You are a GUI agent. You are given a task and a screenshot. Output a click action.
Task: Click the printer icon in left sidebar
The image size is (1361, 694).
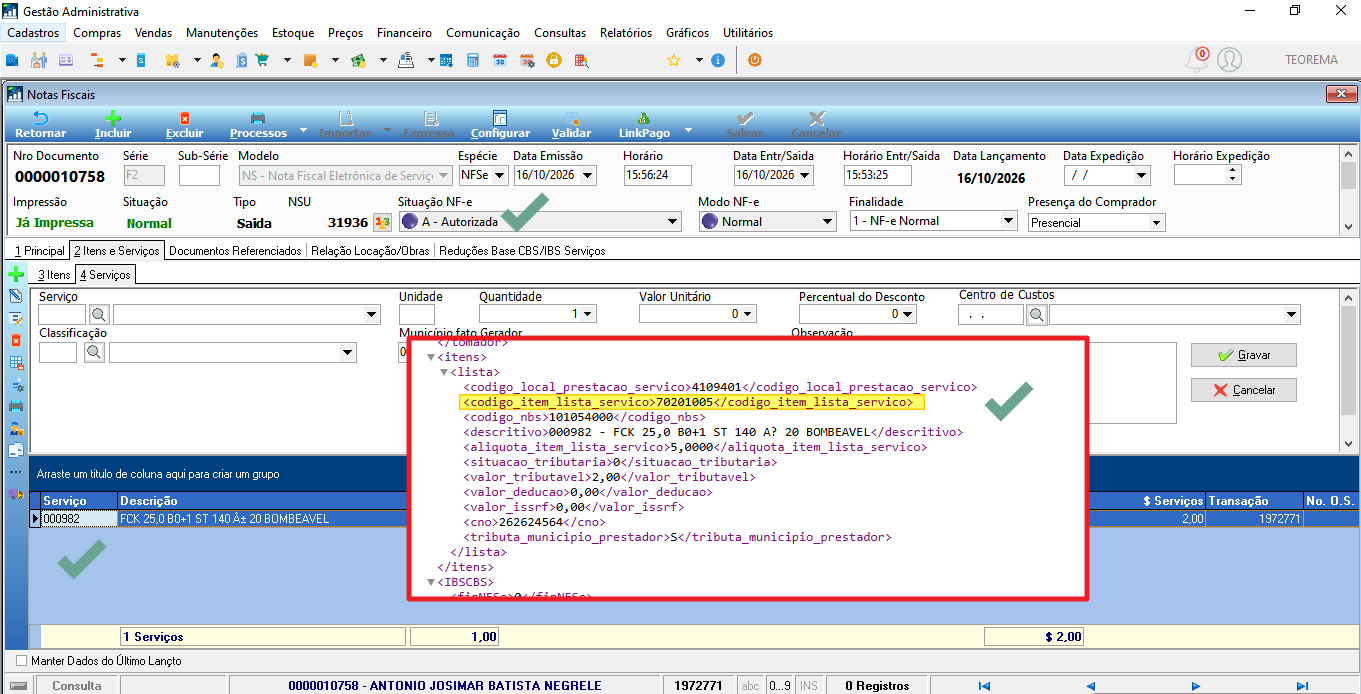[x=16, y=406]
